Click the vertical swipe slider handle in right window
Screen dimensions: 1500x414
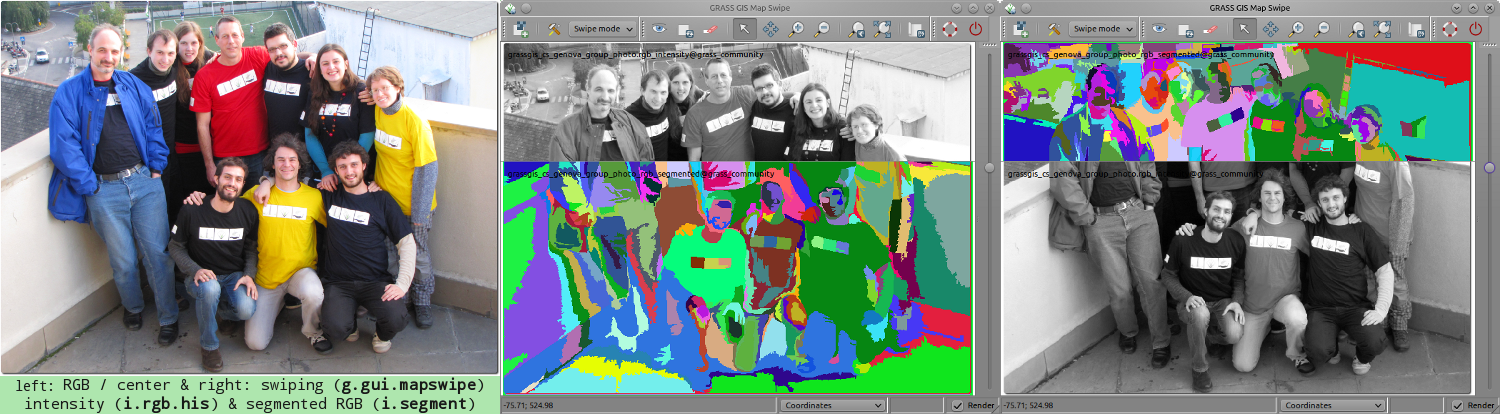[1489, 167]
